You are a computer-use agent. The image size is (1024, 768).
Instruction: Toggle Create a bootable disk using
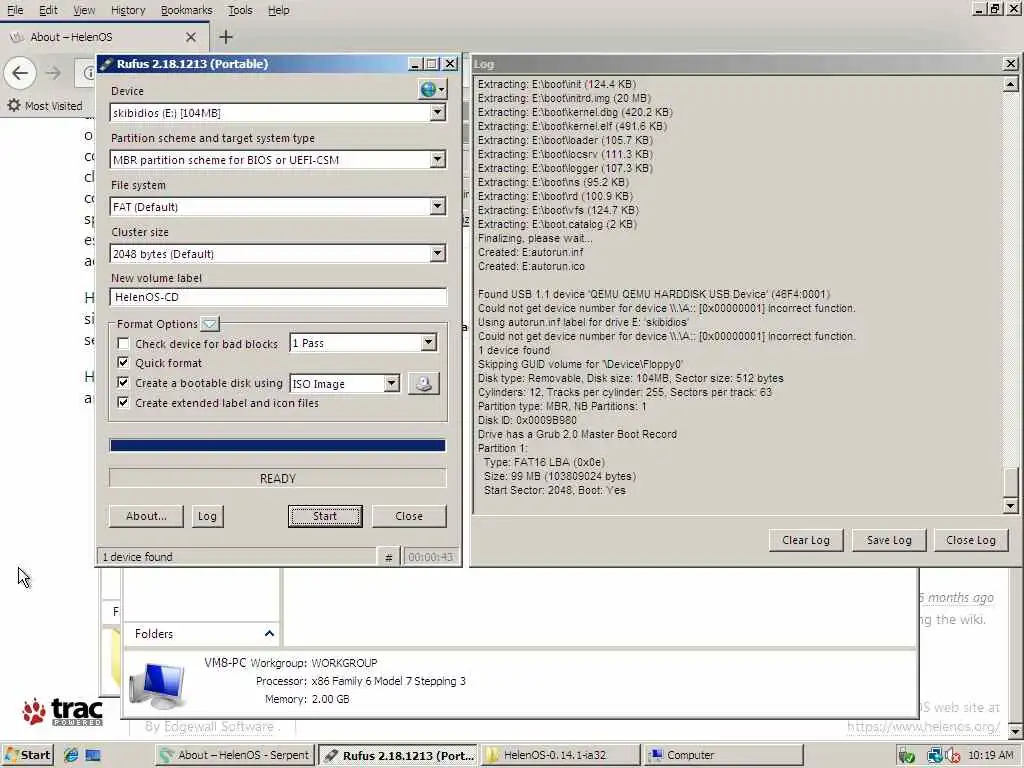click(123, 383)
